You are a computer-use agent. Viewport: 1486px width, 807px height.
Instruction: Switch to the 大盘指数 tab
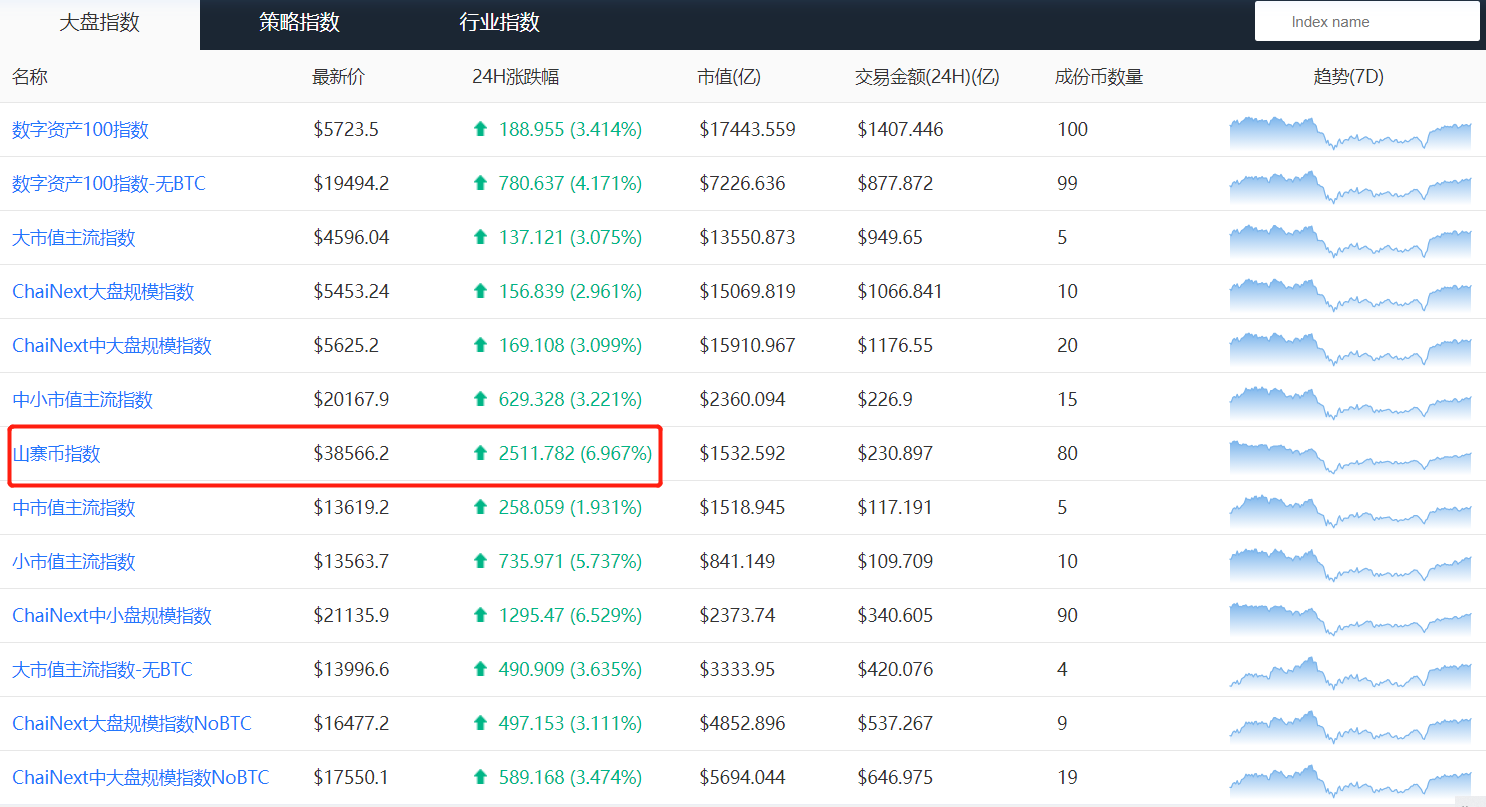(x=100, y=24)
